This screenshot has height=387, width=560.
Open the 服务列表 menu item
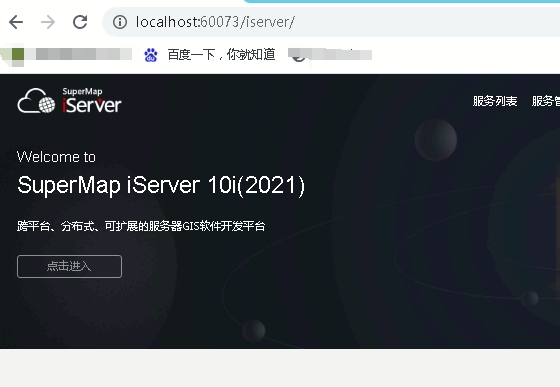coord(495,101)
